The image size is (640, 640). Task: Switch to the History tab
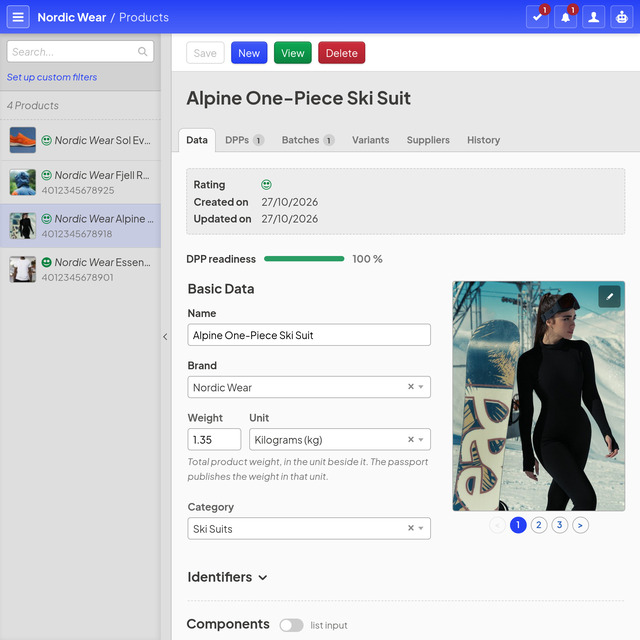point(483,140)
